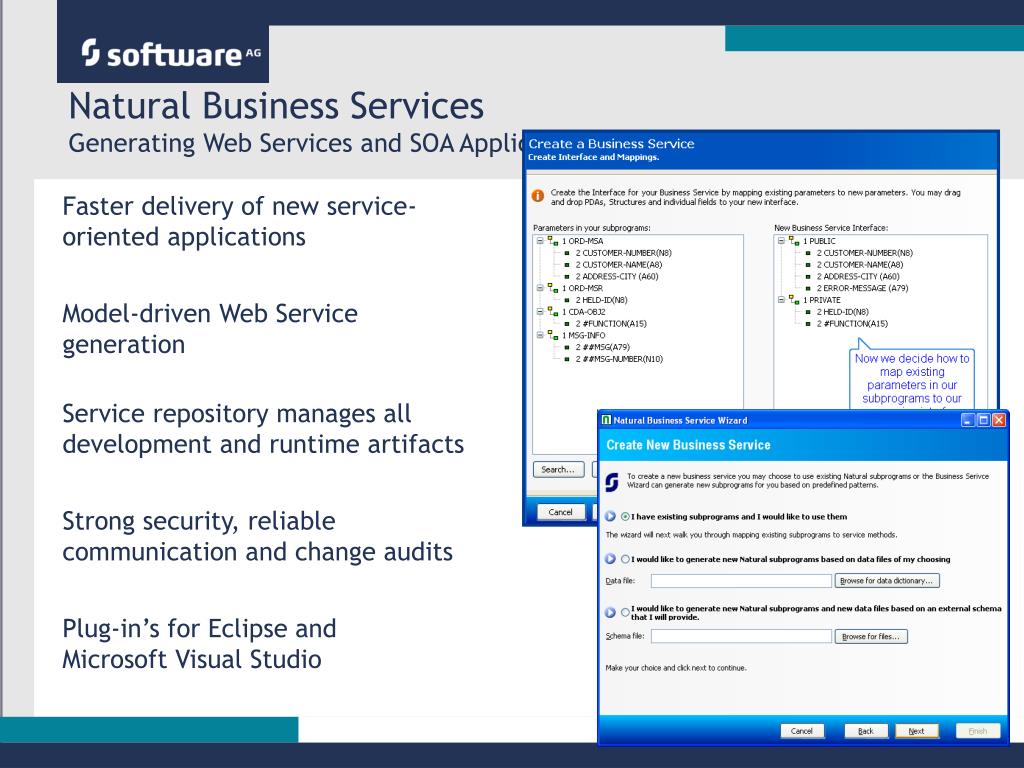This screenshot has width=1024, height=768.
Task: Select CUSTOMER-NUMBER(N8) under ORD-MSA
Action: 623,253
